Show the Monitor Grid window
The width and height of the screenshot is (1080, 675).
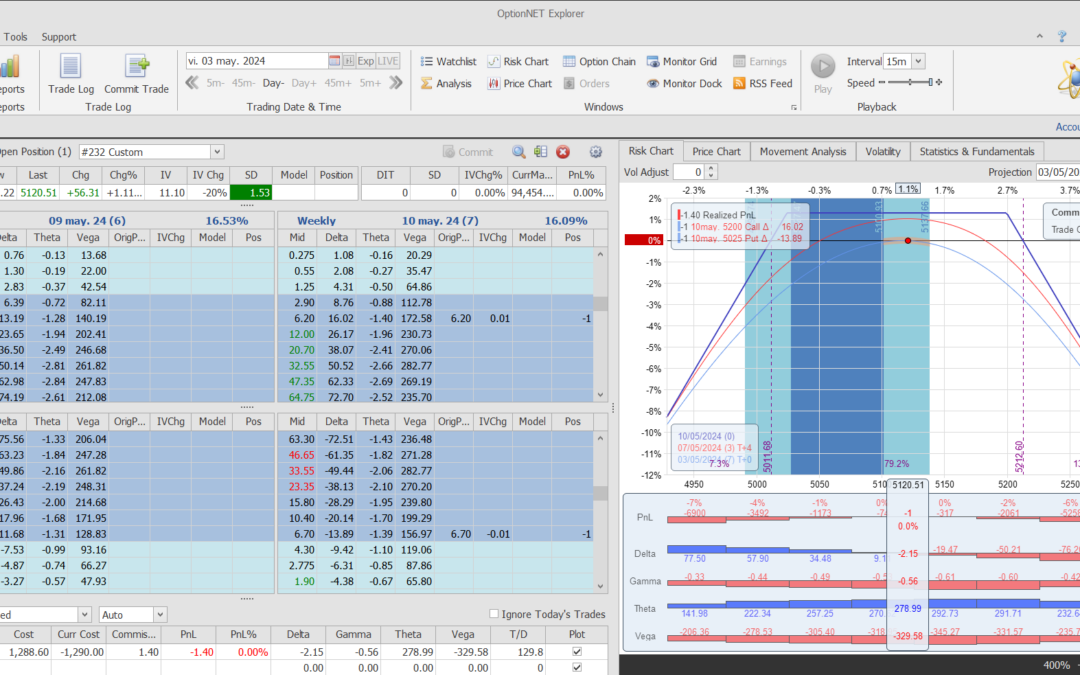686,61
